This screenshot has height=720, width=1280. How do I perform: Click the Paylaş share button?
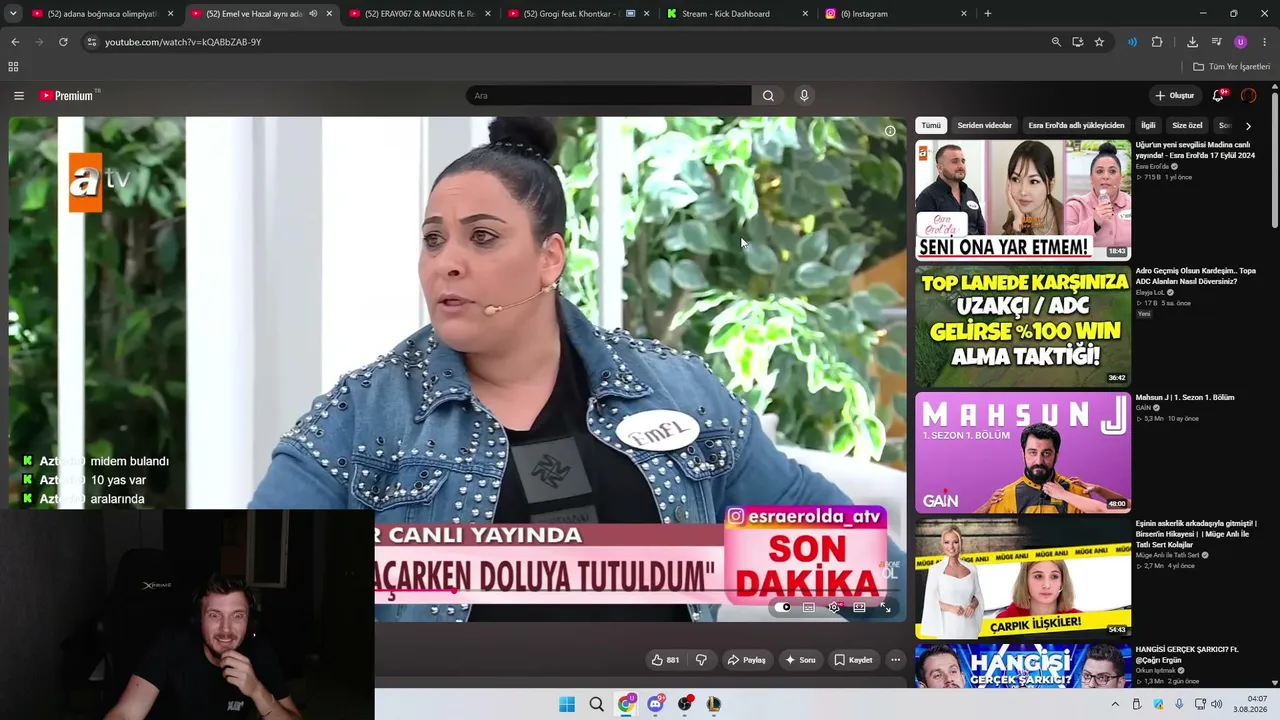coord(747,660)
